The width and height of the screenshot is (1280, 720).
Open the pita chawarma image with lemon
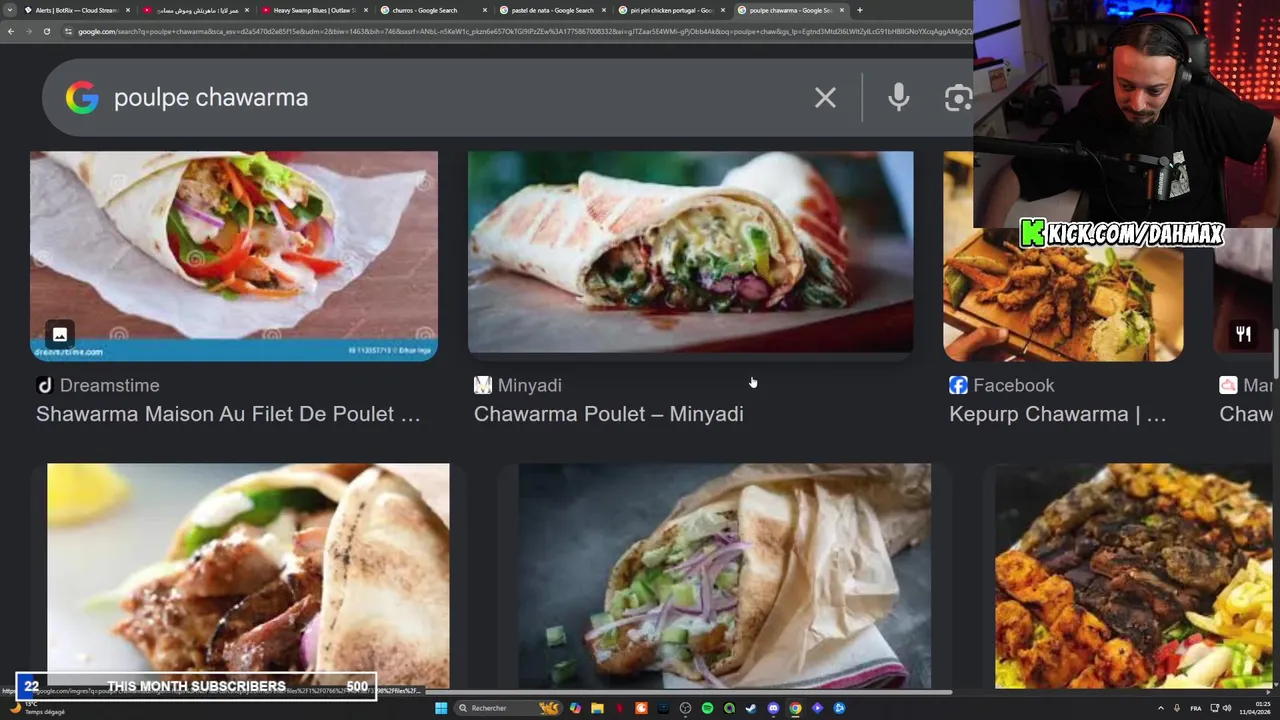pyautogui.click(x=248, y=575)
